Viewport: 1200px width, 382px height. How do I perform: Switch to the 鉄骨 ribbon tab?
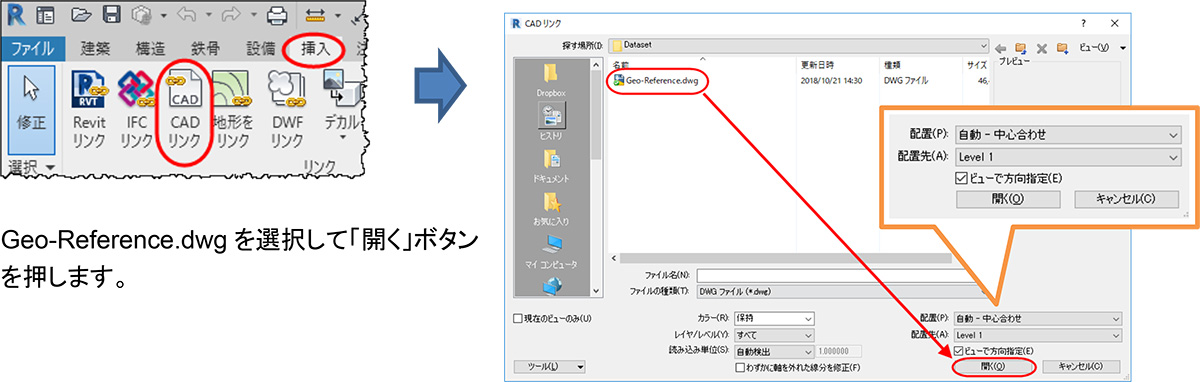(x=206, y=48)
